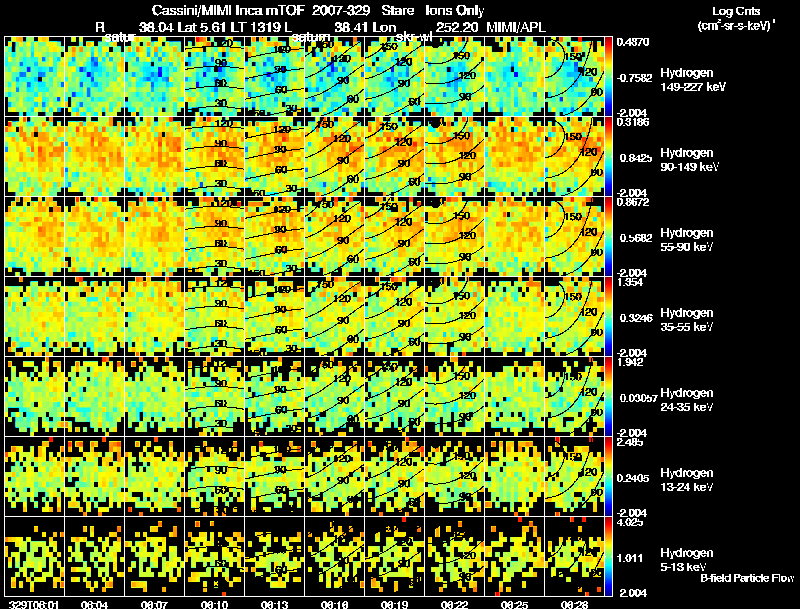Select the color bar beside Hydrogen 35-55 keV
The height and width of the screenshot is (609, 800).
point(609,316)
